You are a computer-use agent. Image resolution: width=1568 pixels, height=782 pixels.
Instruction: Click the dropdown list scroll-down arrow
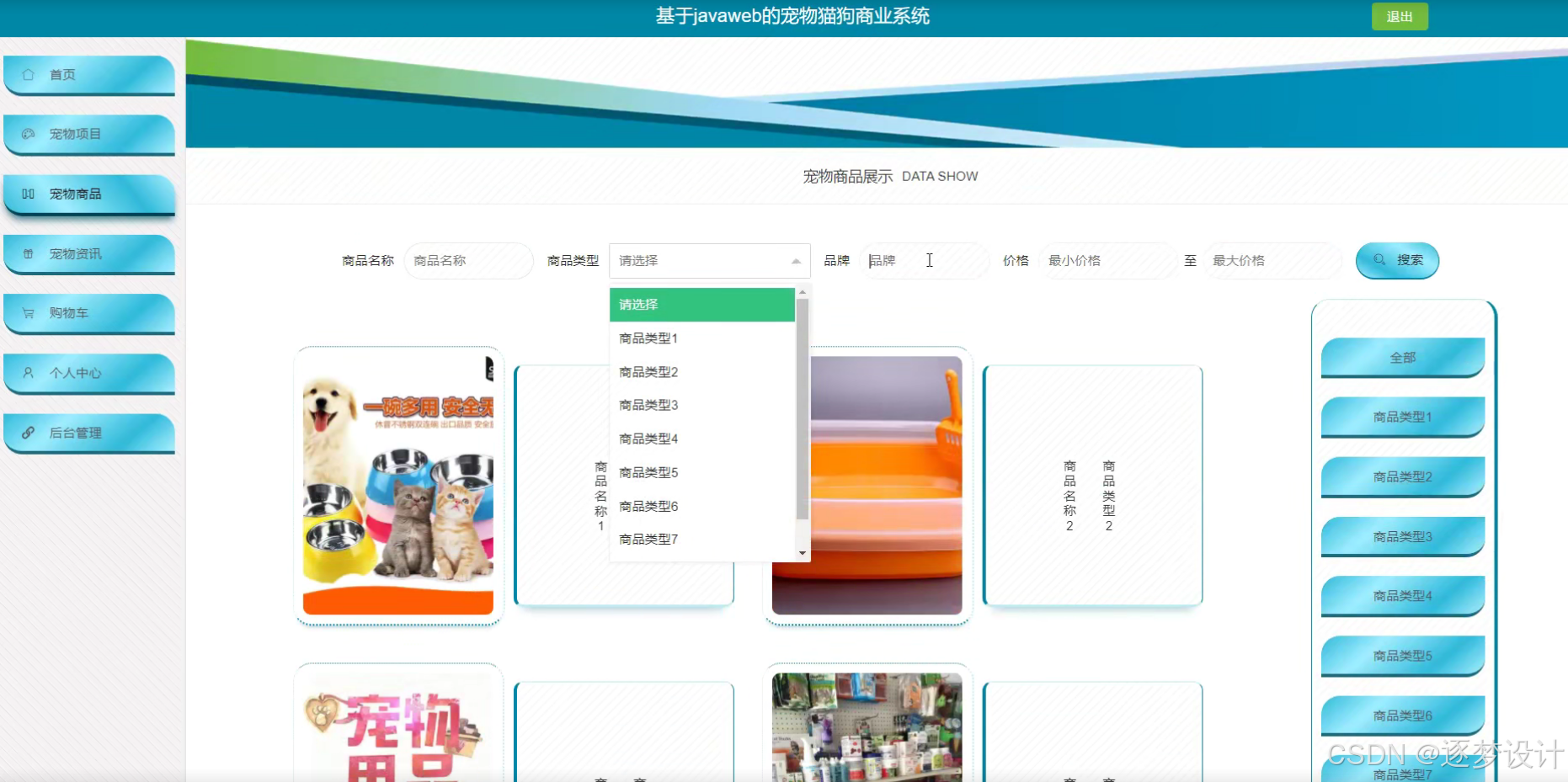[x=803, y=553]
